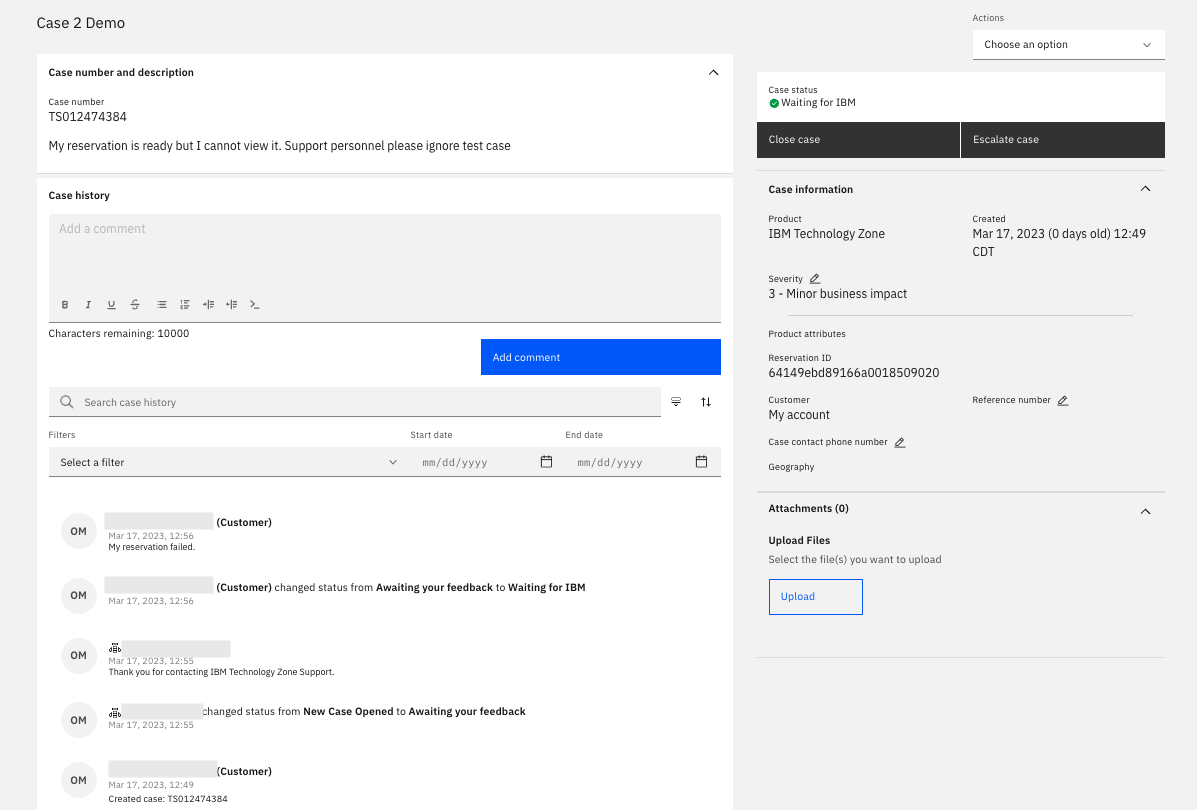Viewport: 1197px width, 810px height.
Task: Collapse the Case information section
Action: tap(1145, 189)
